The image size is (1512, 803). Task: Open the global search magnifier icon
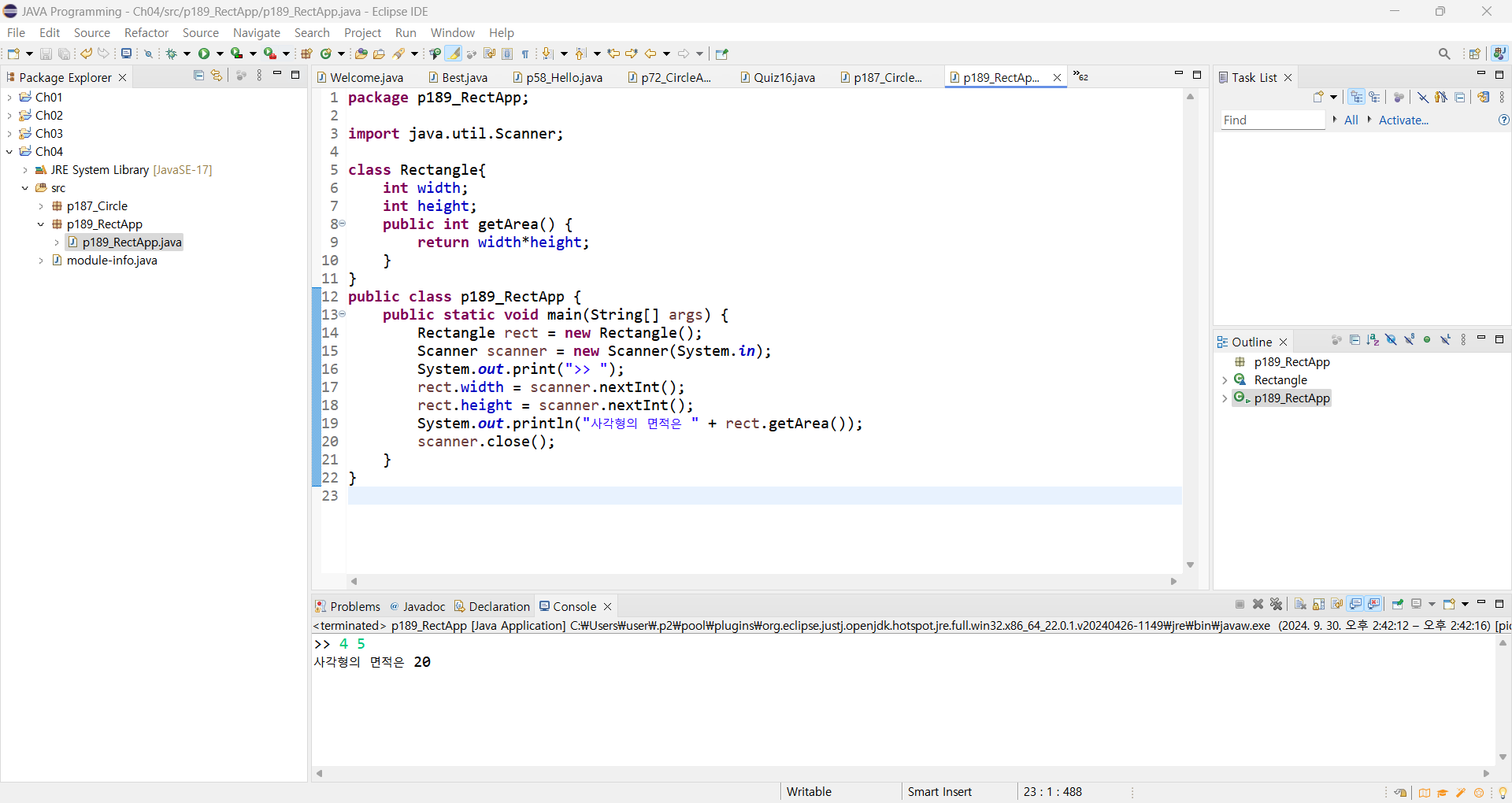click(1444, 54)
